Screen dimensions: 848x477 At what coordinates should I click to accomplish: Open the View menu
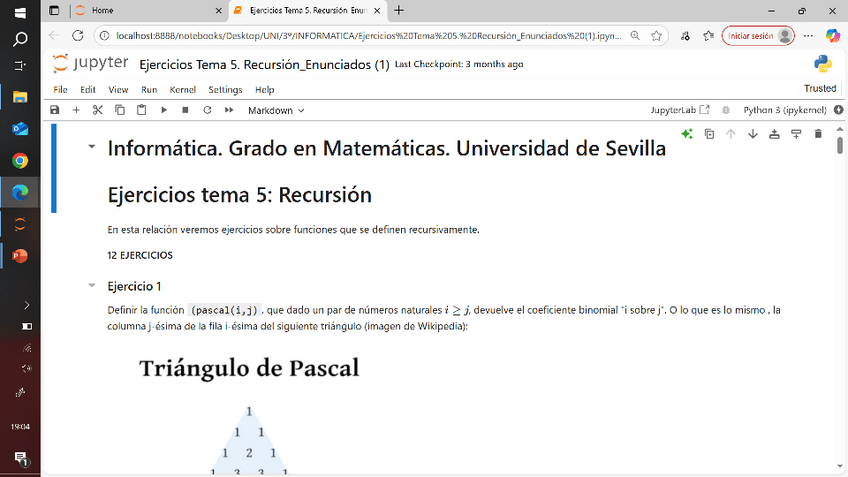(x=118, y=90)
